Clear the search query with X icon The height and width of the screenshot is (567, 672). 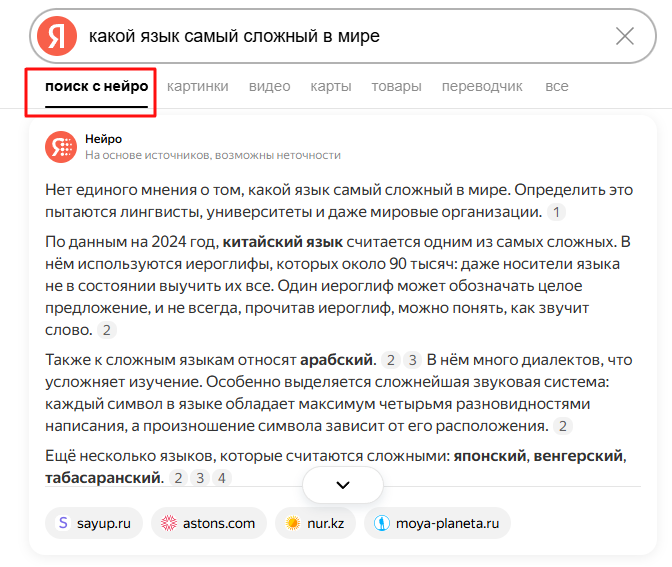tap(625, 36)
